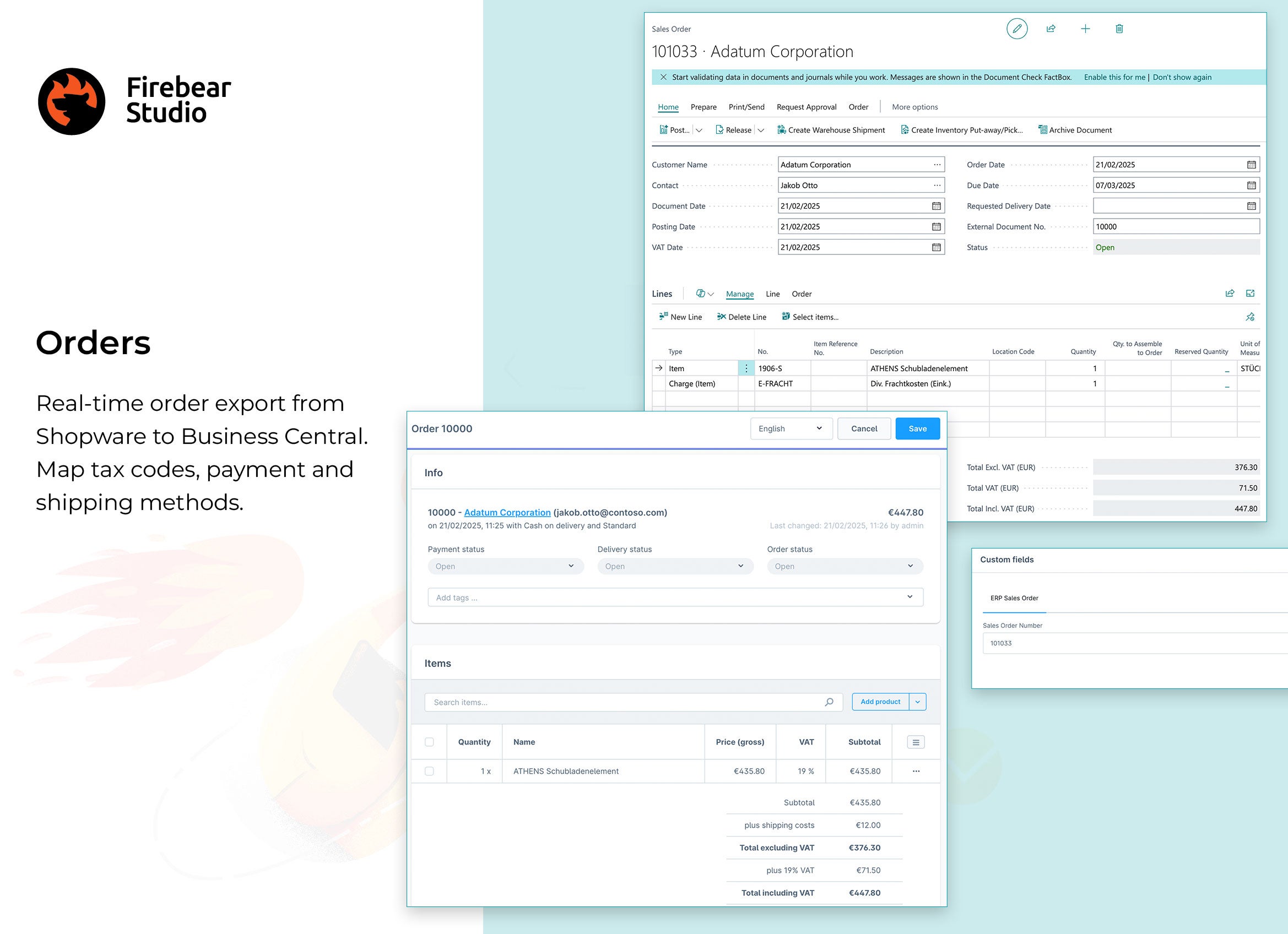Click the E-FRACHT cell
The image size is (1288, 934).
[x=782, y=383]
